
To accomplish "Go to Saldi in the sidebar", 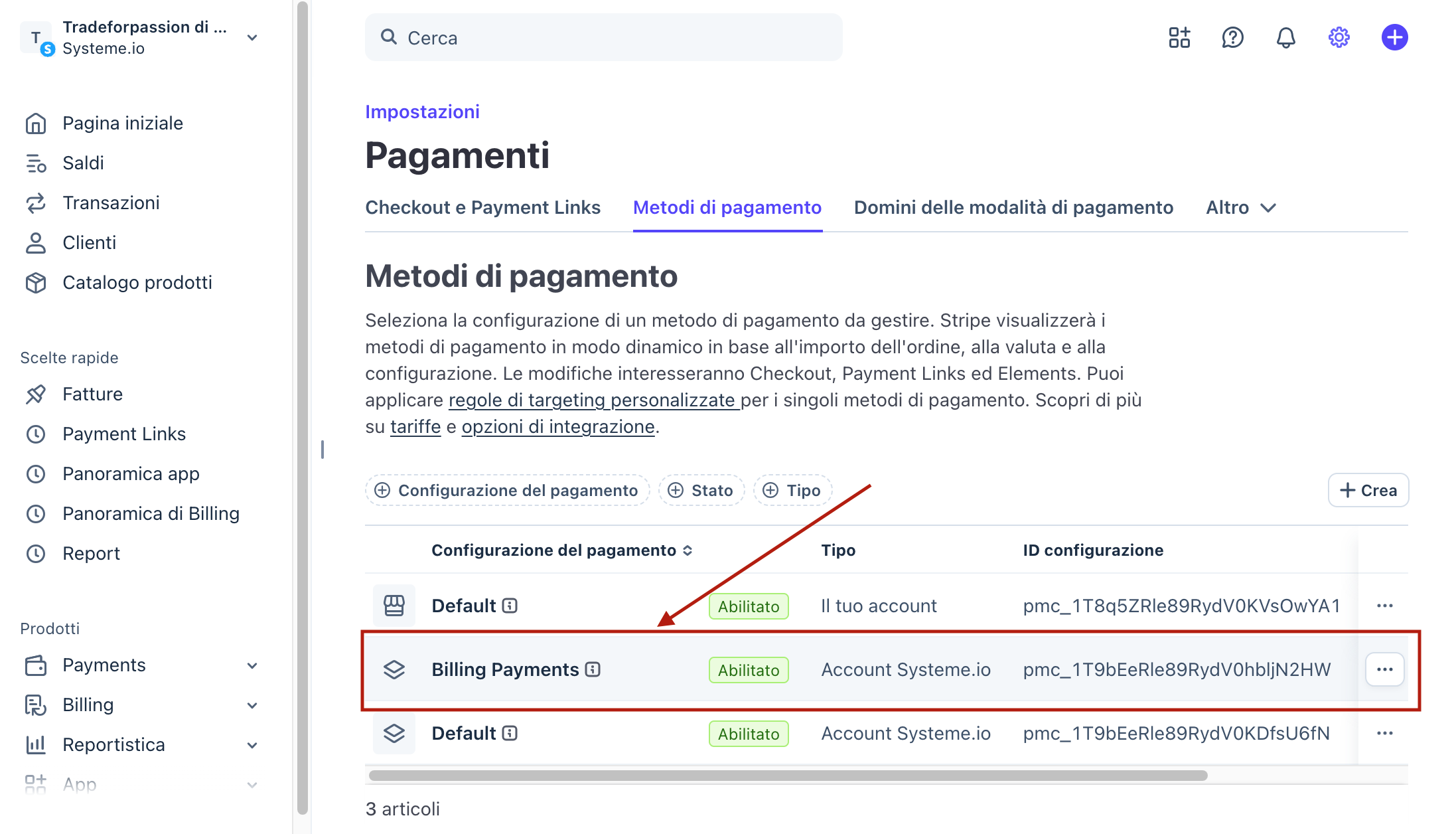I will pyautogui.click(x=83, y=163).
